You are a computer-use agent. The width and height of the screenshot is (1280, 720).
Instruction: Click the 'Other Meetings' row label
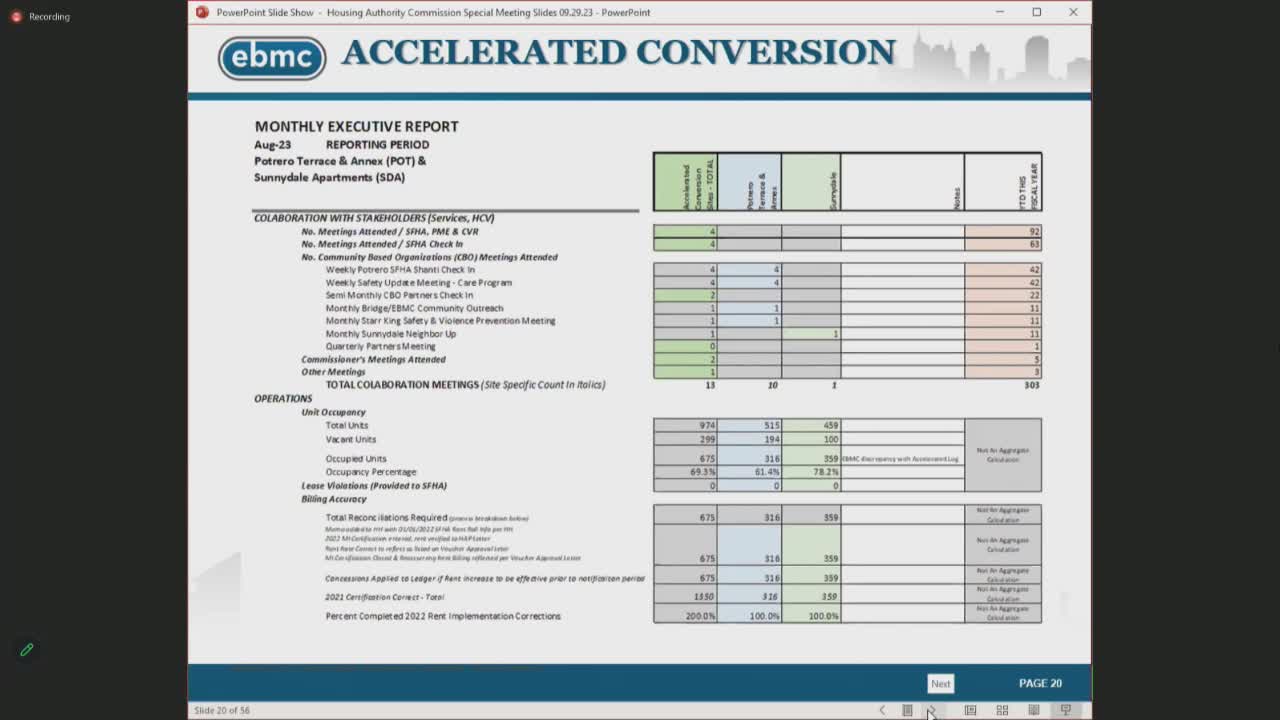[x=333, y=372]
